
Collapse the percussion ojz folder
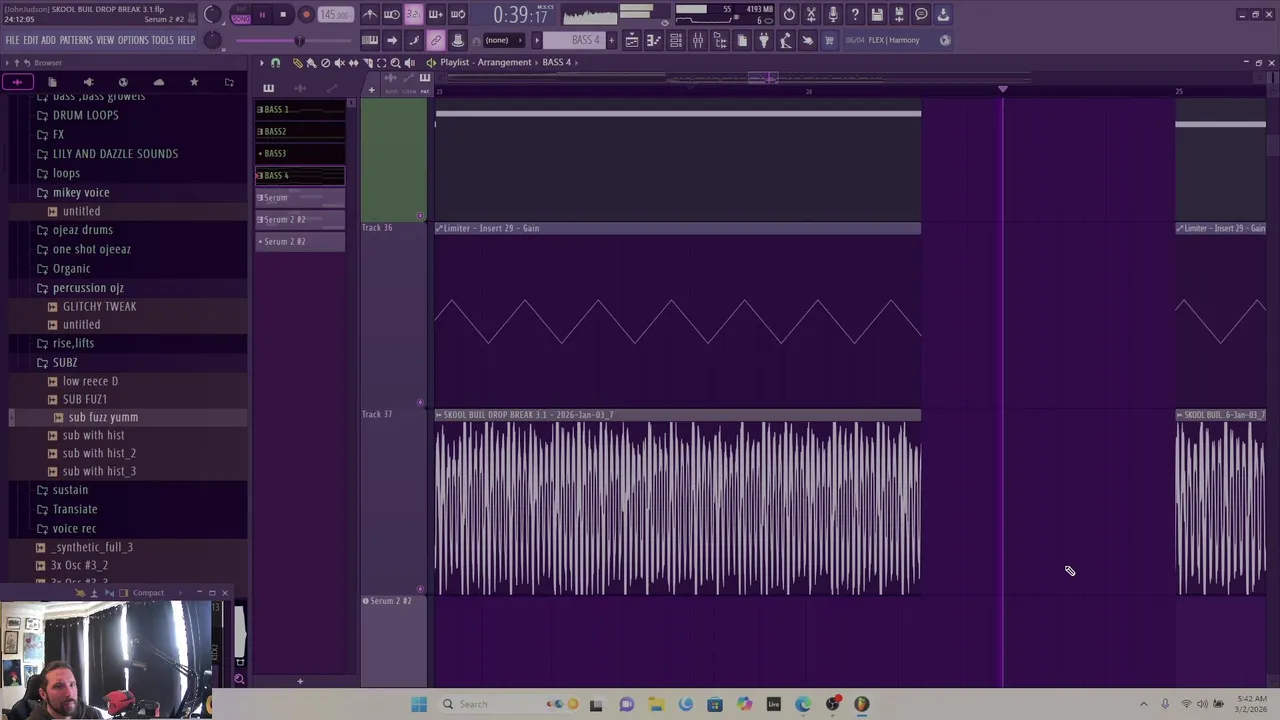(x=88, y=287)
